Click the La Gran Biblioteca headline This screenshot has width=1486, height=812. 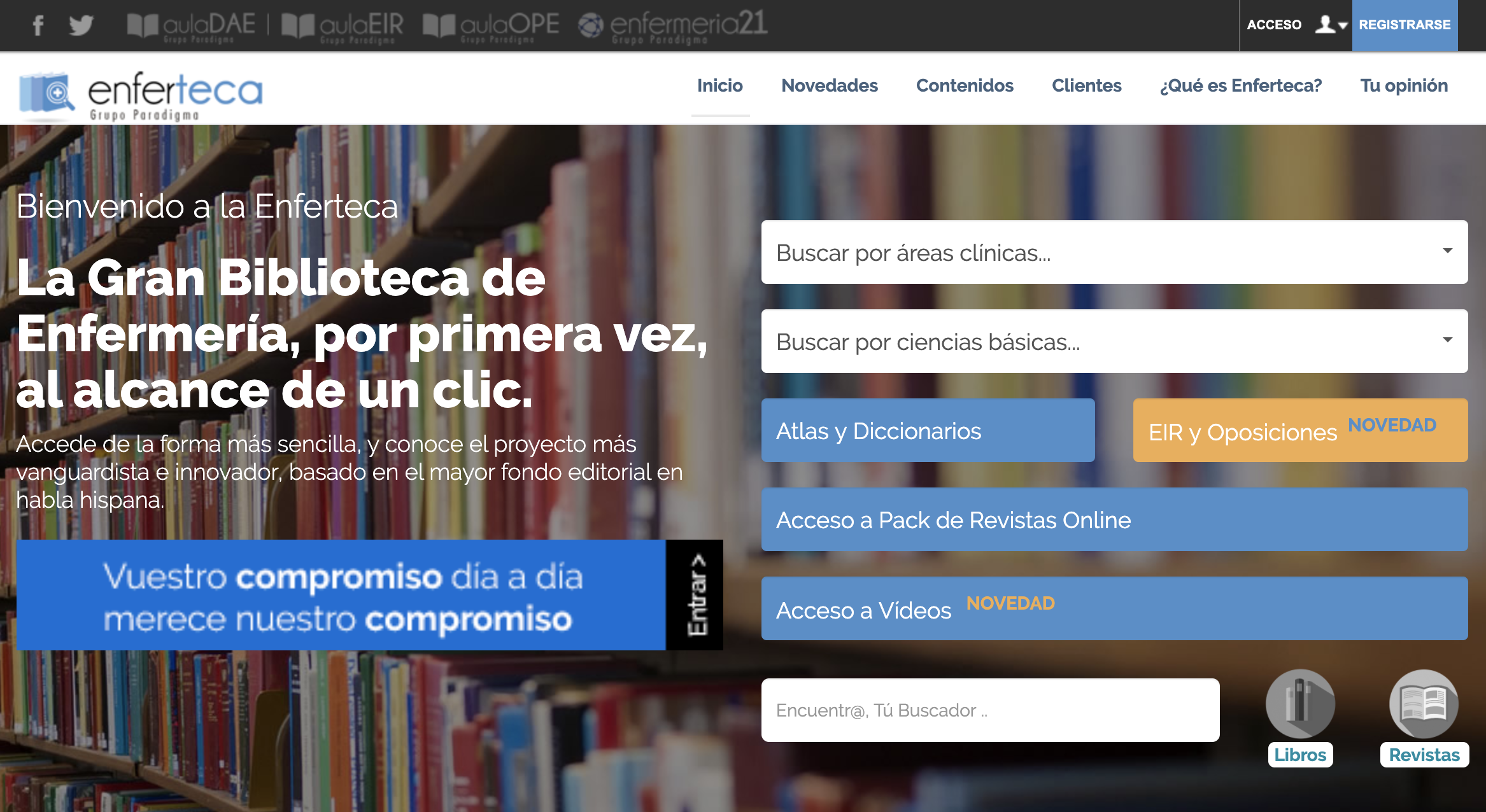coord(362,333)
